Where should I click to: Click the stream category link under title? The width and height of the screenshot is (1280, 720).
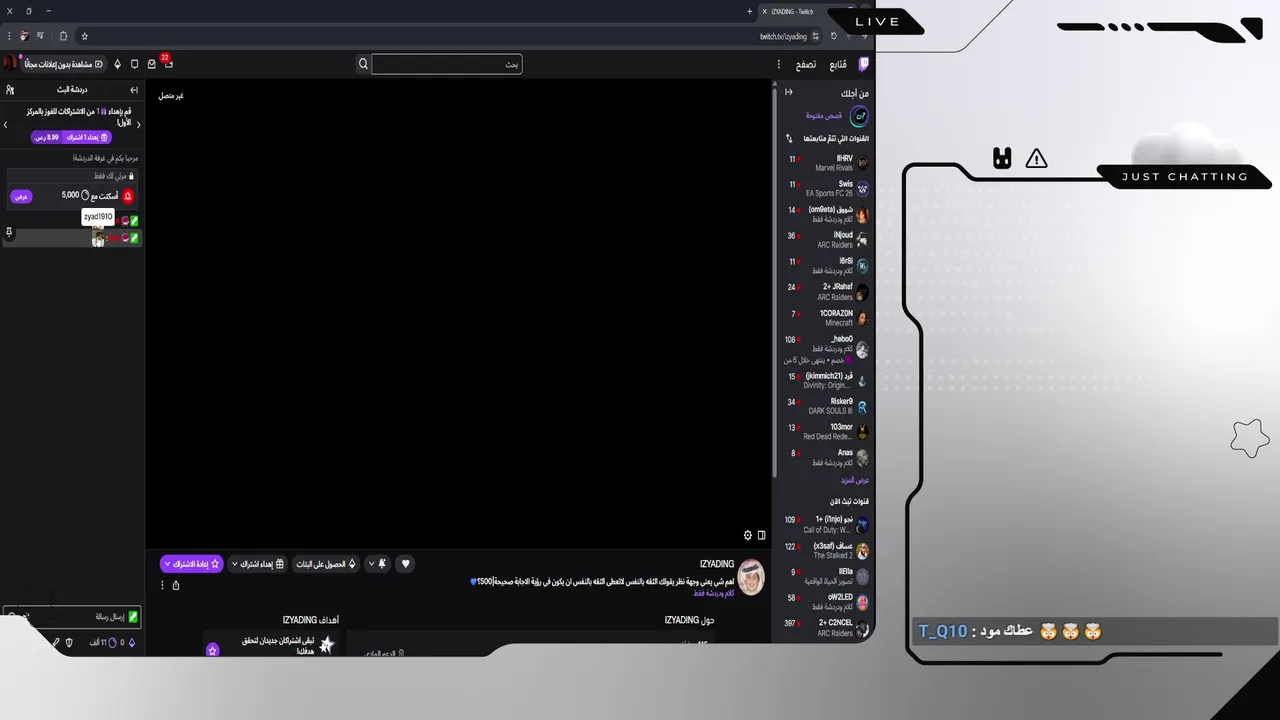click(x=714, y=593)
